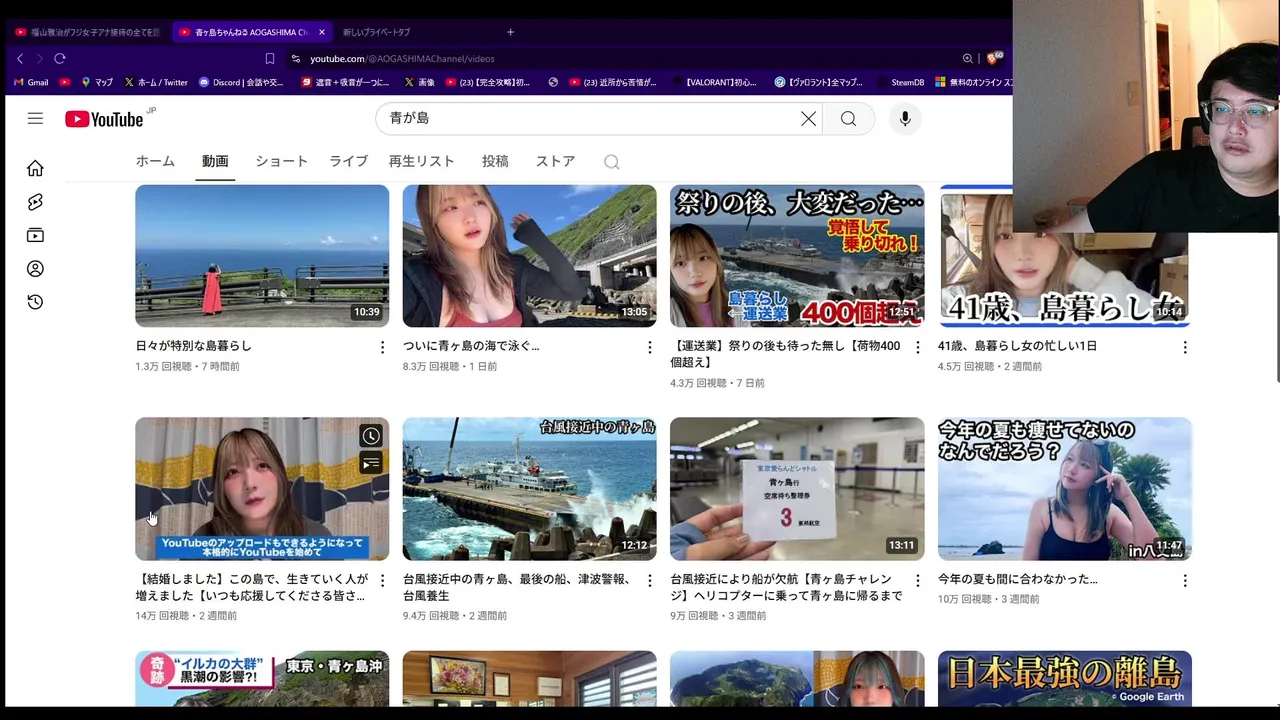Open more options for 41歳、島暮らし女の忙しい1日
The image size is (1280, 720).
point(1185,347)
